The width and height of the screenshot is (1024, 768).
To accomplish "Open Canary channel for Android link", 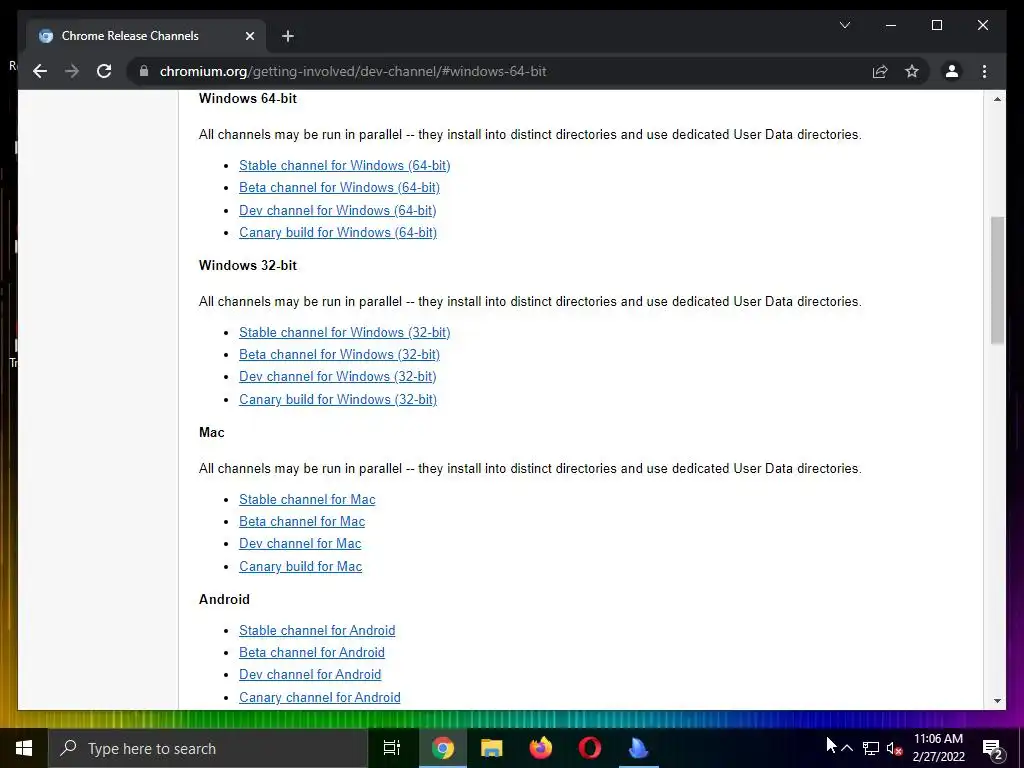I will 319,697.
